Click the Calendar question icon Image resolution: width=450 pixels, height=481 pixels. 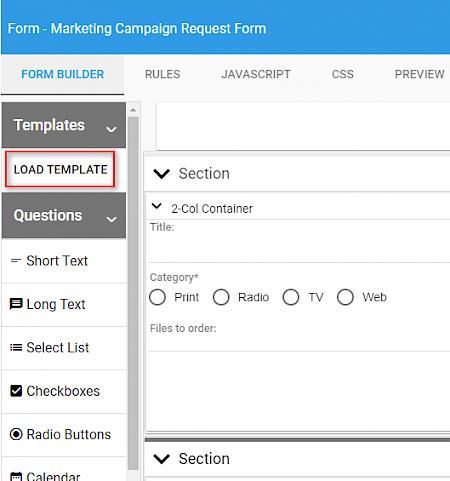pos(16,477)
